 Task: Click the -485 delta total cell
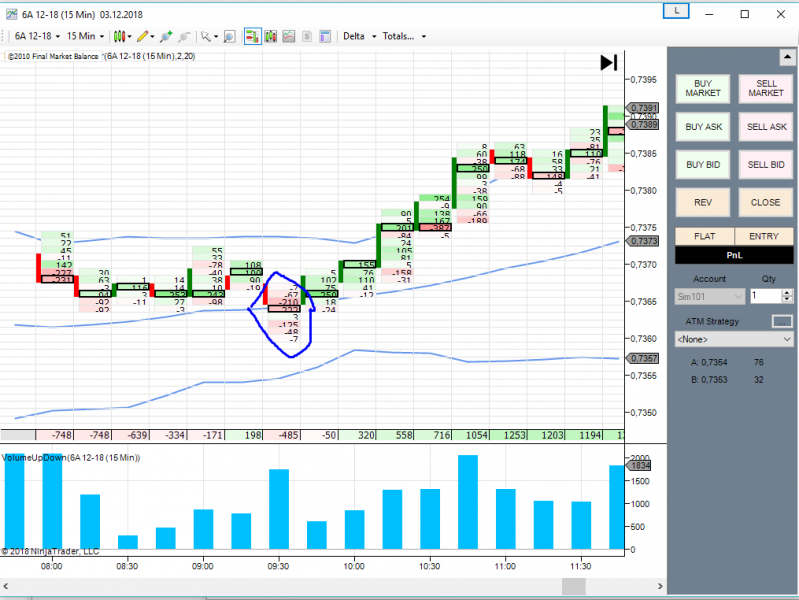282,435
